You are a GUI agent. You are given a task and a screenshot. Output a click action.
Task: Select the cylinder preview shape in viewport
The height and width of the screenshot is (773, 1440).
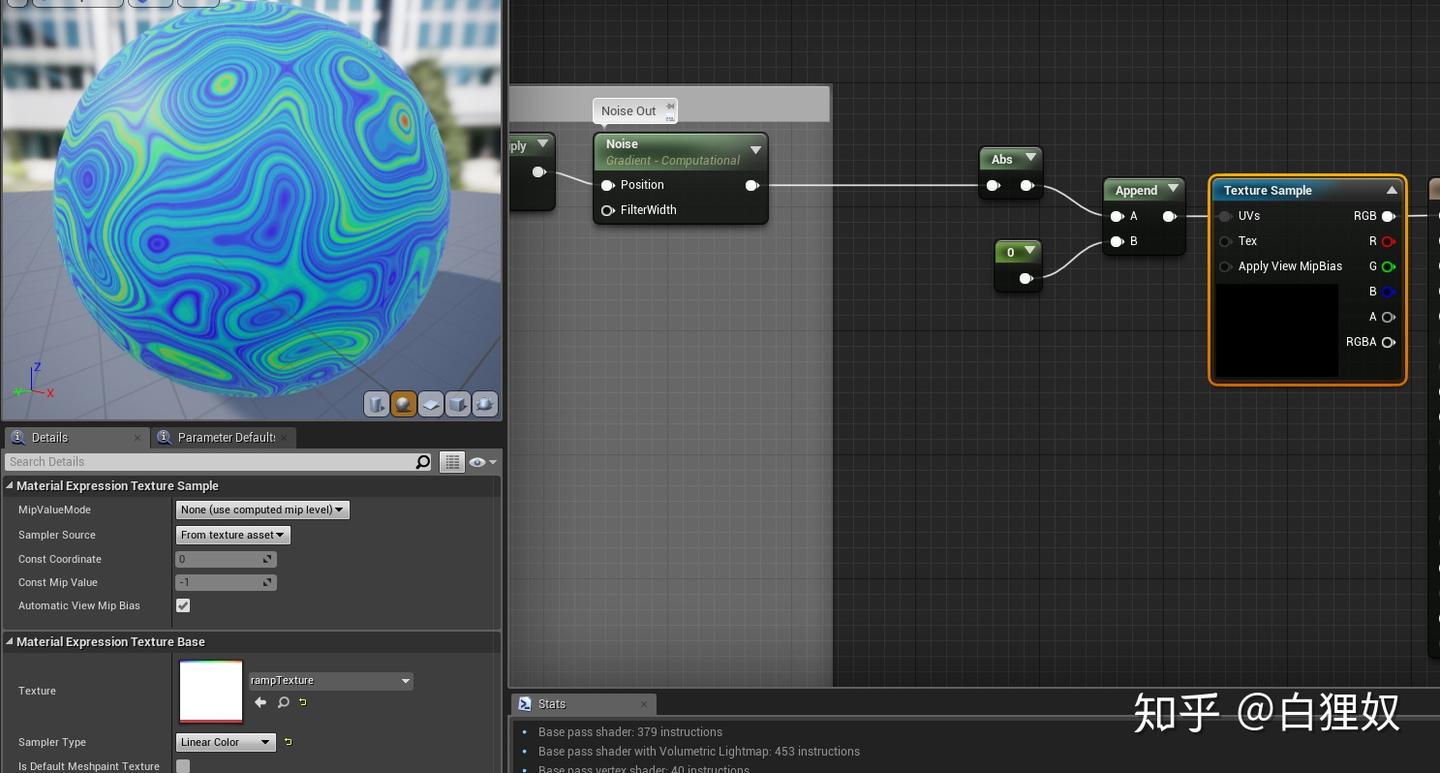377,404
